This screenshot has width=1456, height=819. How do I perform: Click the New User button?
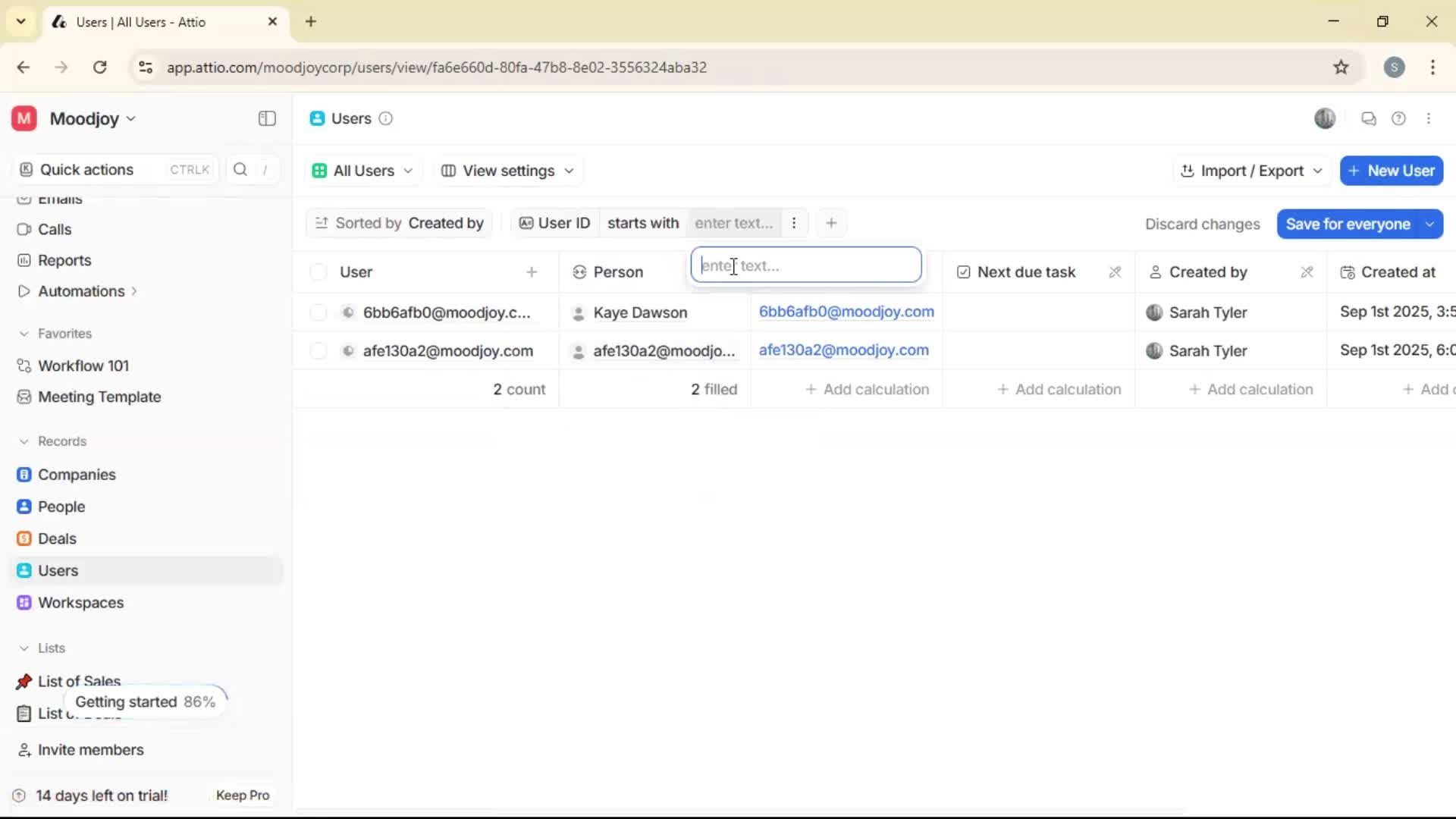(1392, 171)
